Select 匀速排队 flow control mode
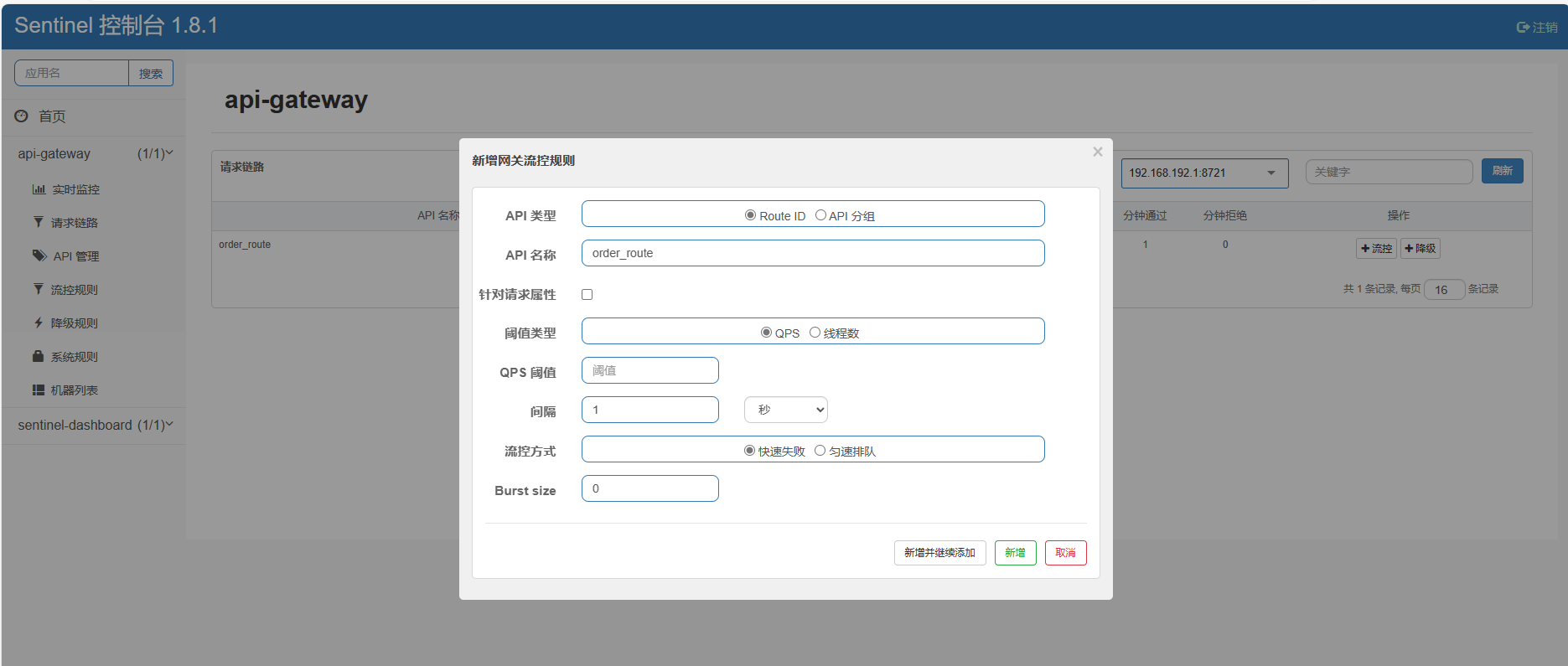Screen dimensions: 1568x666 point(820,451)
